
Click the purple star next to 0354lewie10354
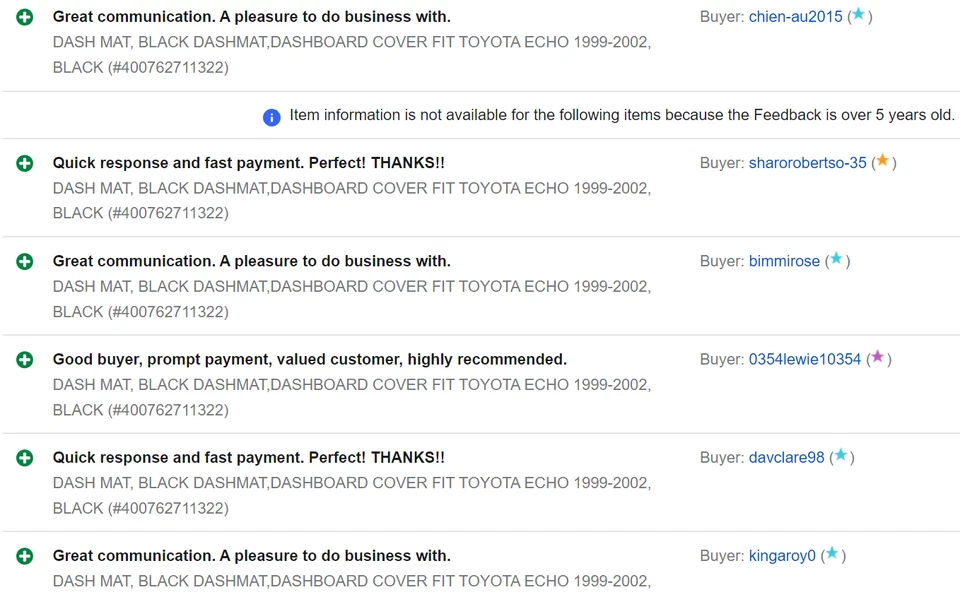coord(877,357)
